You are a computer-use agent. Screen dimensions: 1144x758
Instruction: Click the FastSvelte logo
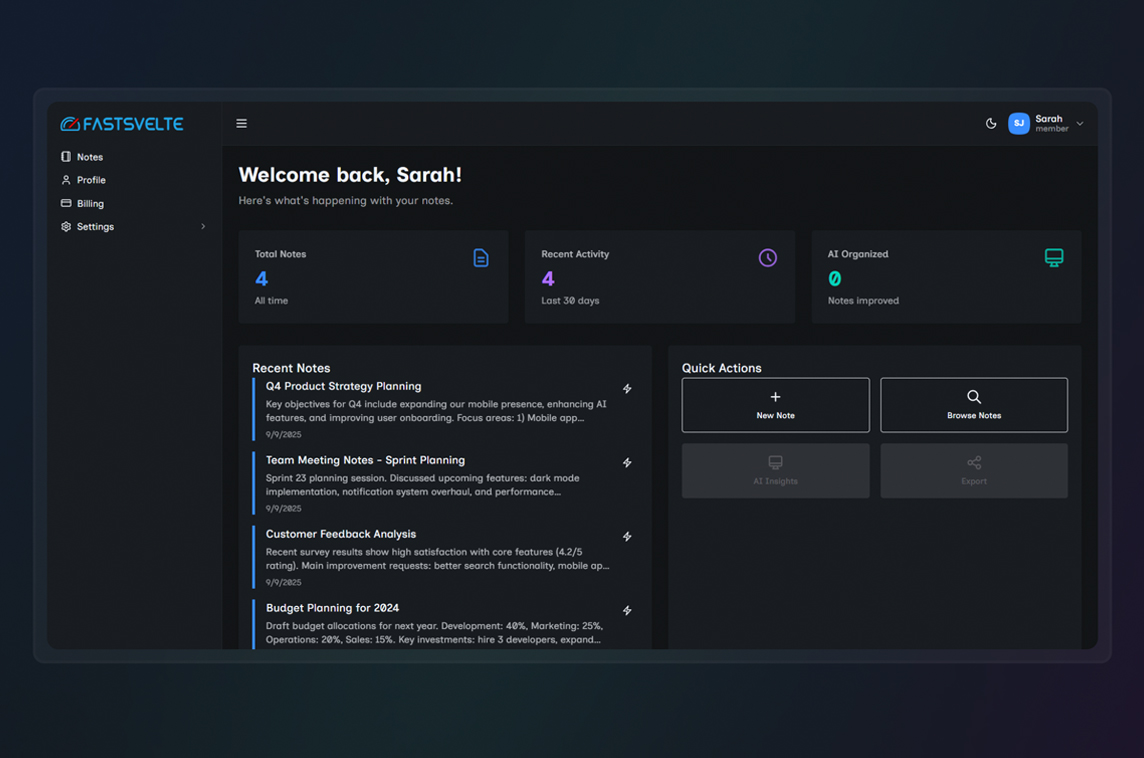[x=122, y=123]
